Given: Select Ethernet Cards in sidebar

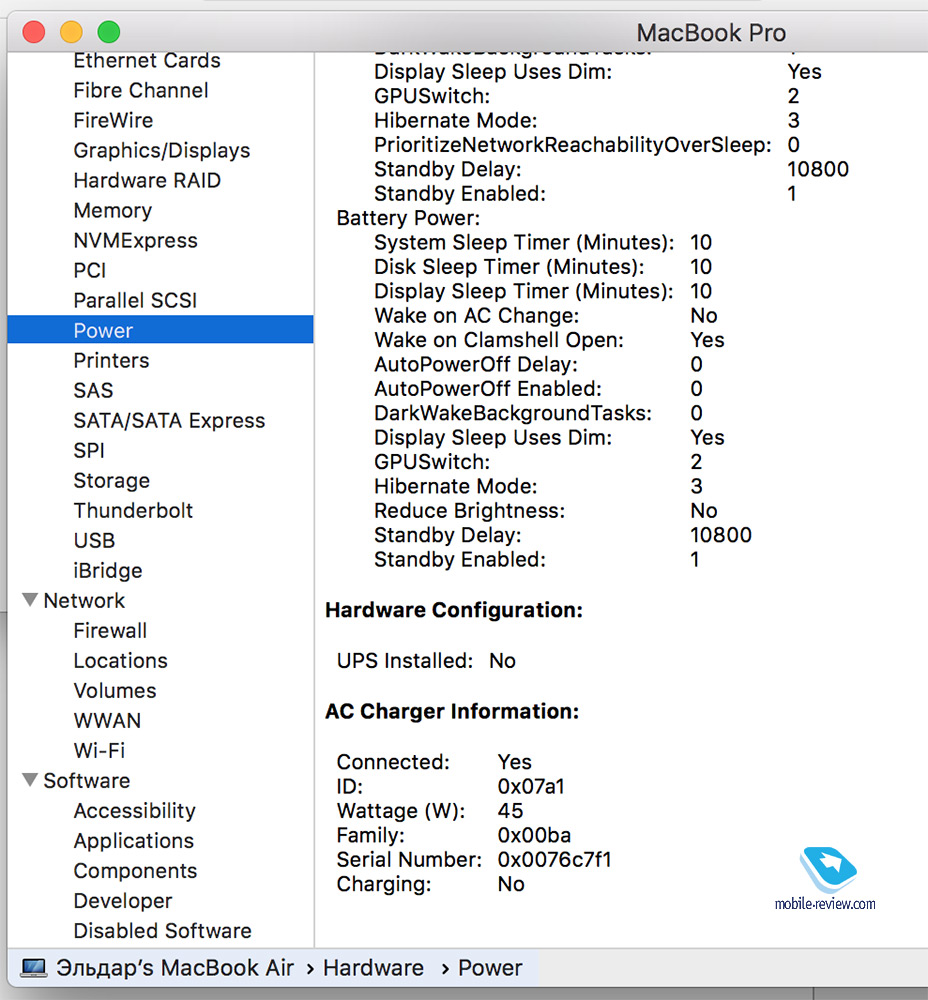Looking at the screenshot, I should point(147,61).
